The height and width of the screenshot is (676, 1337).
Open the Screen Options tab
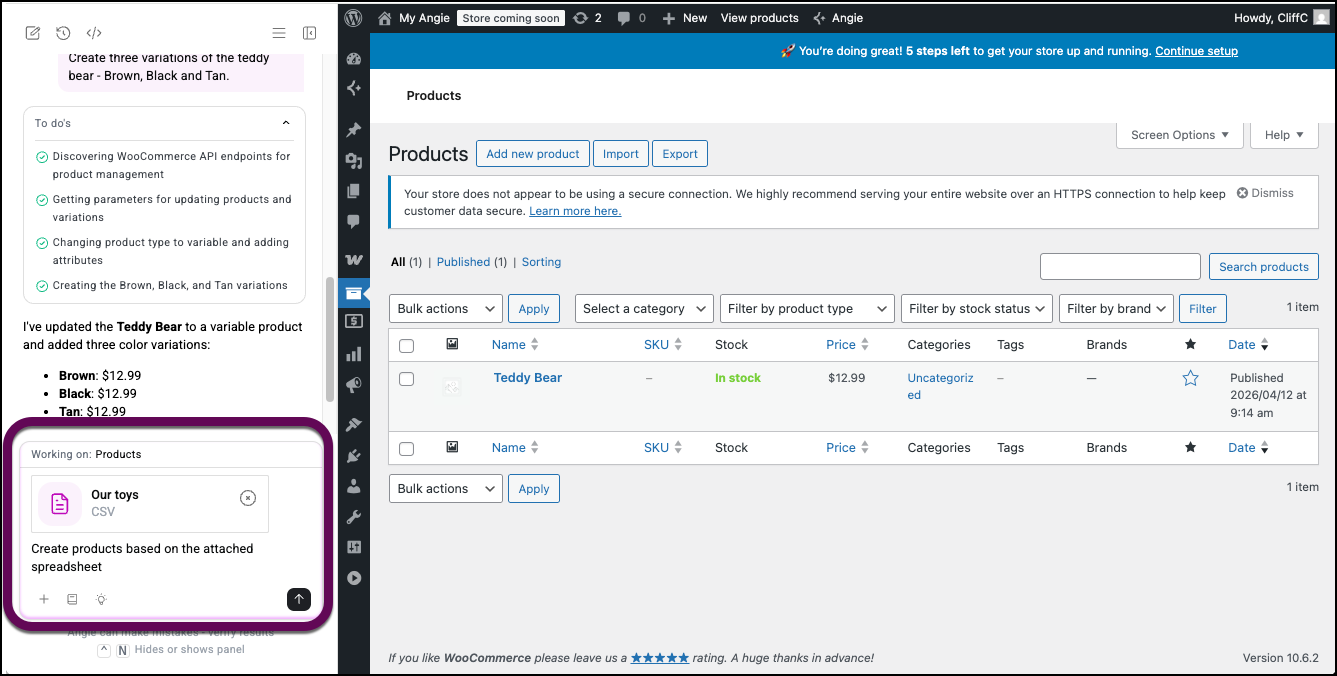coord(1179,135)
